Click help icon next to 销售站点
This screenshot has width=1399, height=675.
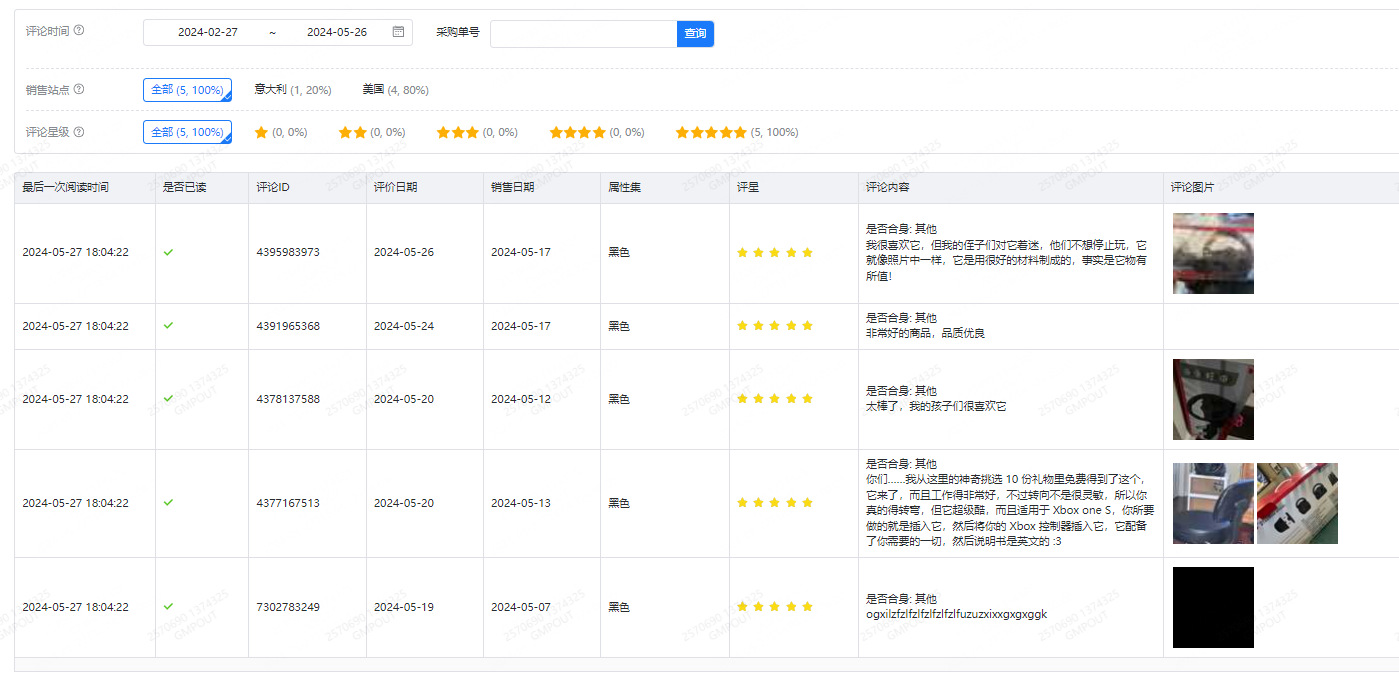click(x=79, y=89)
